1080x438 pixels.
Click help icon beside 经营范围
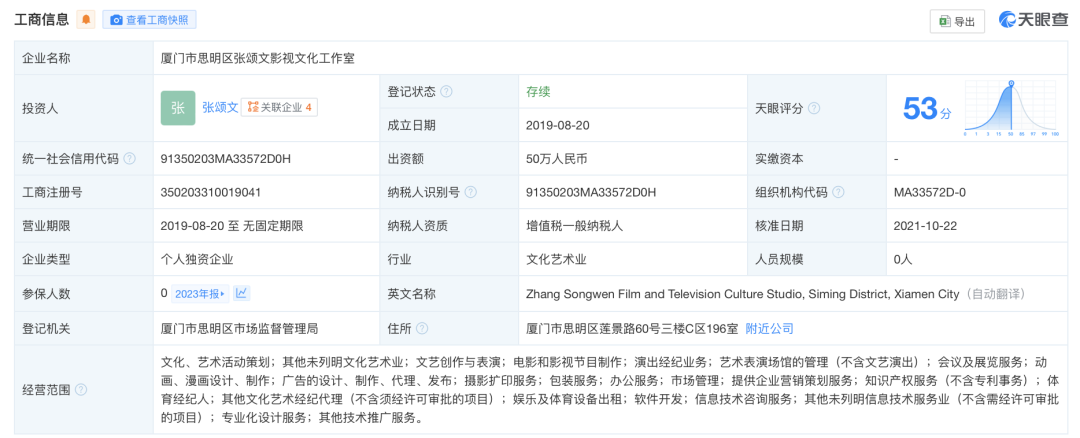pos(81,390)
